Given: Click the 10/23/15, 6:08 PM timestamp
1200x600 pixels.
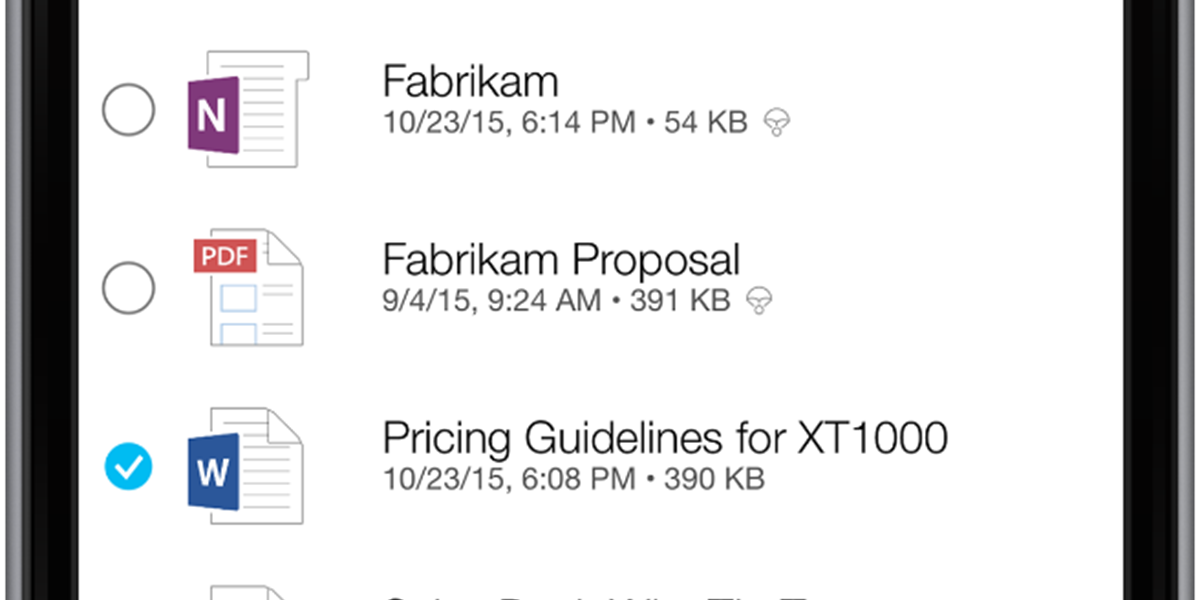Looking at the screenshot, I should (x=508, y=478).
